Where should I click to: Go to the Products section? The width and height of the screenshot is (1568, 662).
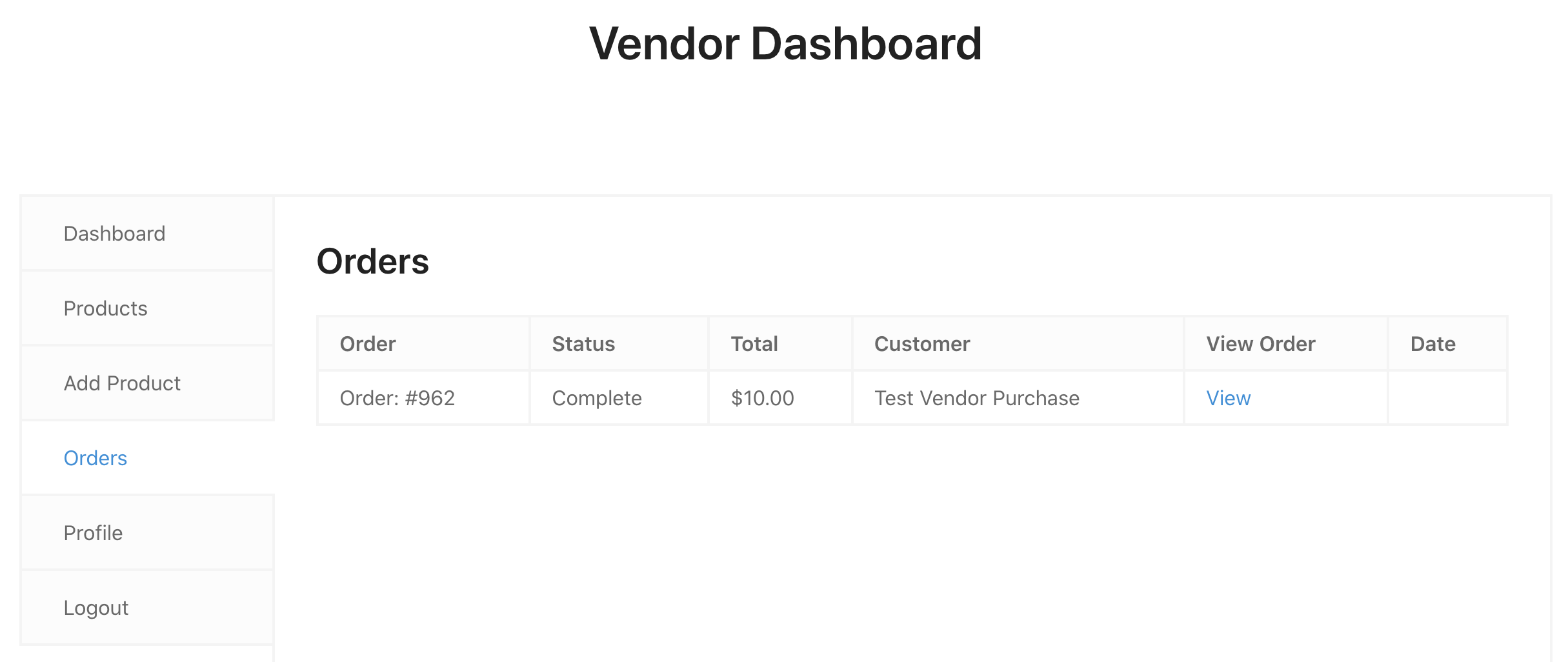point(106,308)
